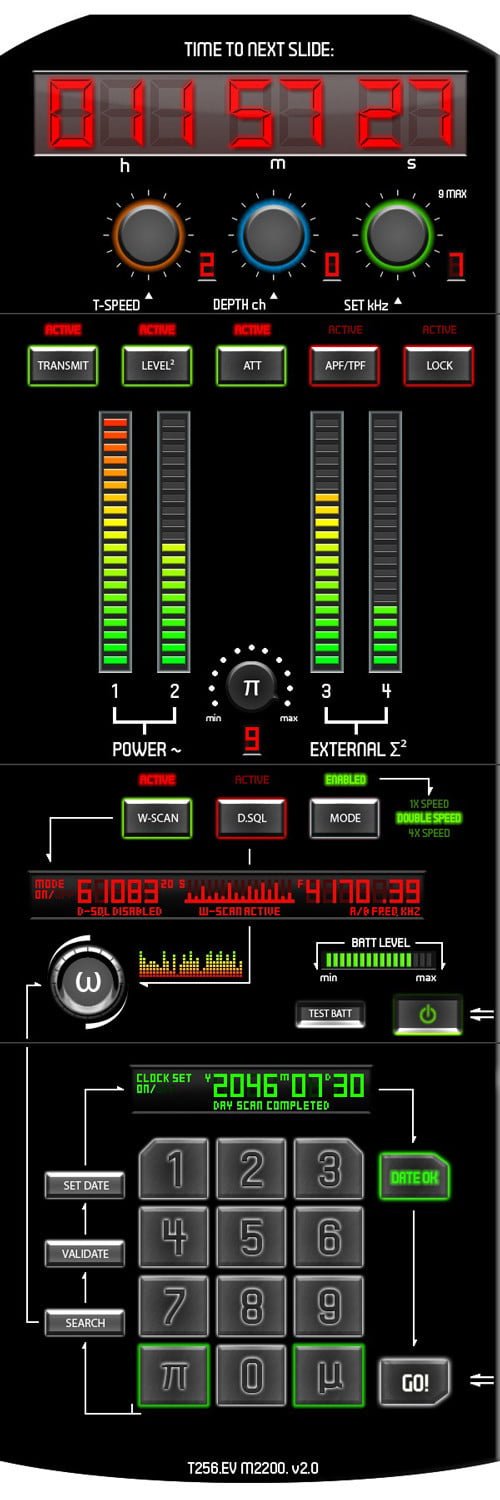Click the BATT LEVEL meter bar
The height and width of the screenshot is (1500, 500).
click(379, 959)
